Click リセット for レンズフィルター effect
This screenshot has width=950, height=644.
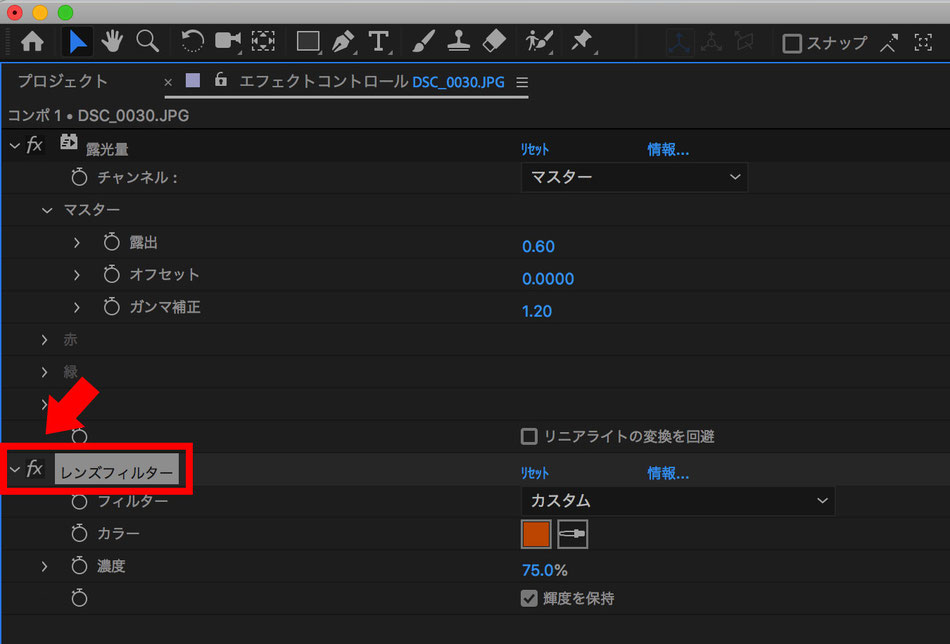(x=534, y=473)
